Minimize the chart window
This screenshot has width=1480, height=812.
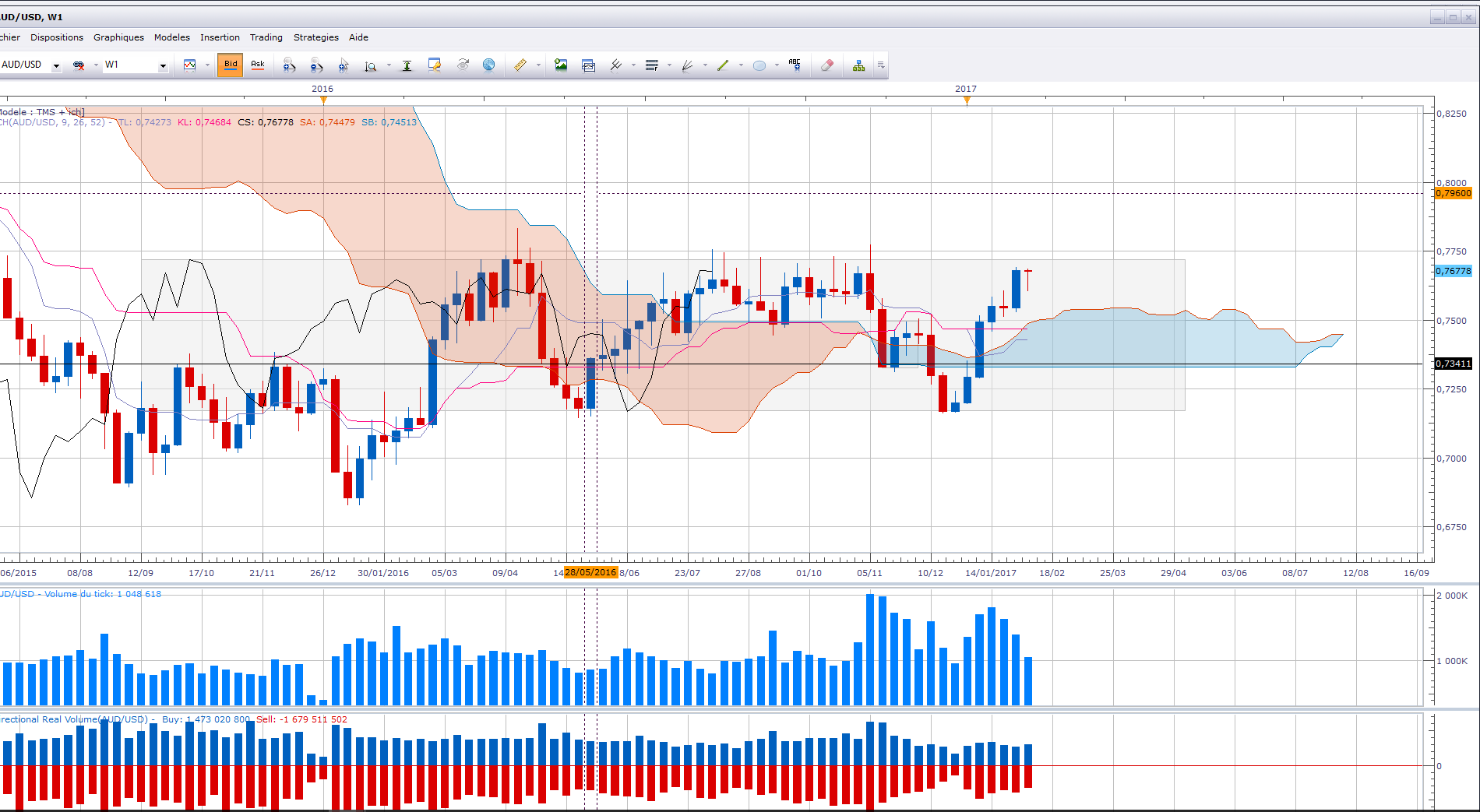pos(1438,17)
